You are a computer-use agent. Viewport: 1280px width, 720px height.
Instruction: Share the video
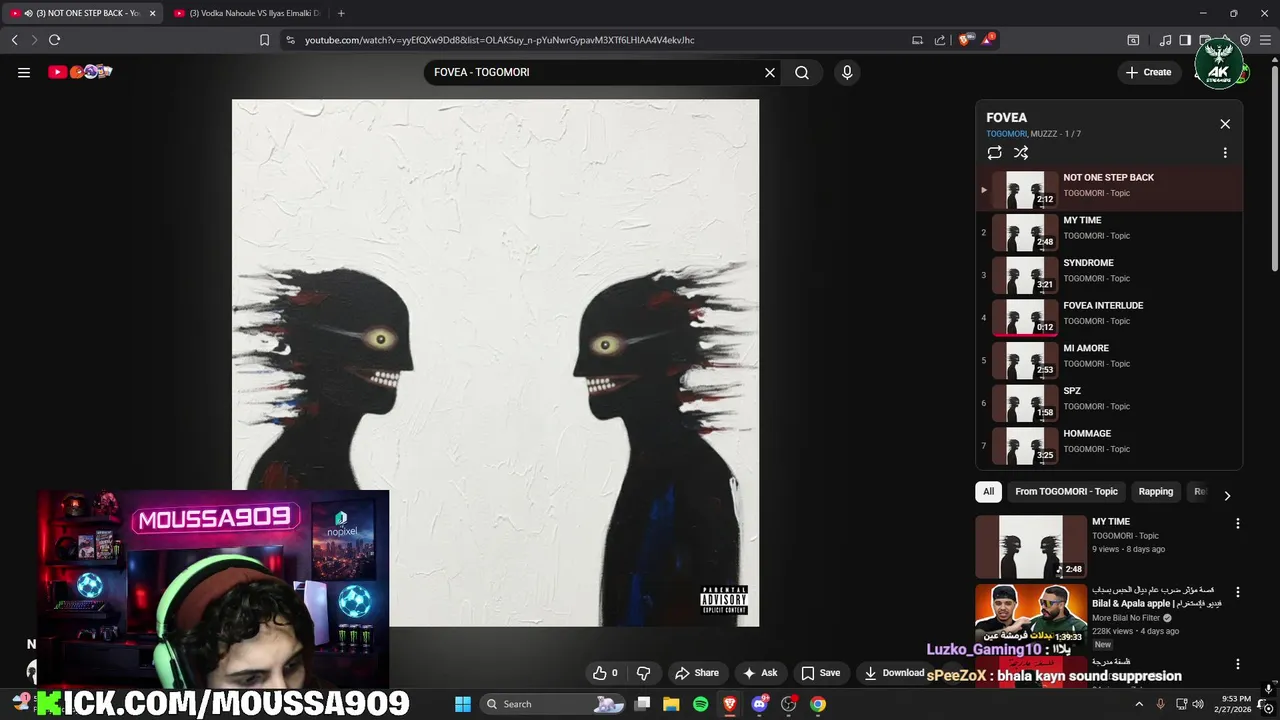(x=697, y=673)
